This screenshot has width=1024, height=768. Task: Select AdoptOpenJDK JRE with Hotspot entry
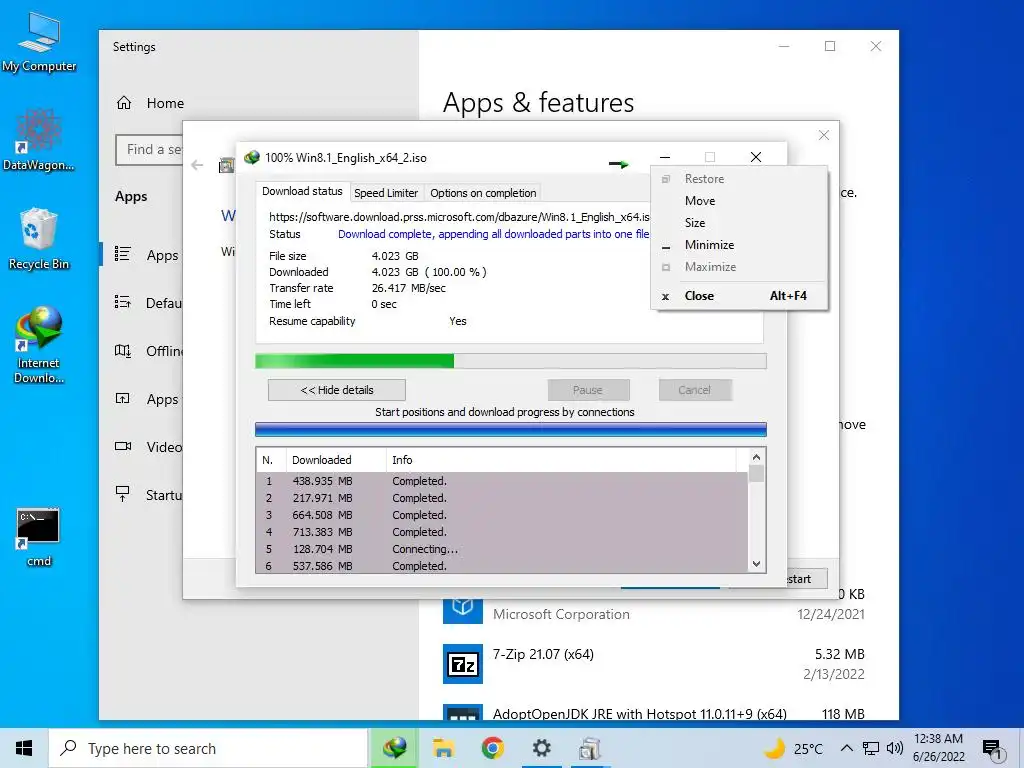(x=654, y=712)
